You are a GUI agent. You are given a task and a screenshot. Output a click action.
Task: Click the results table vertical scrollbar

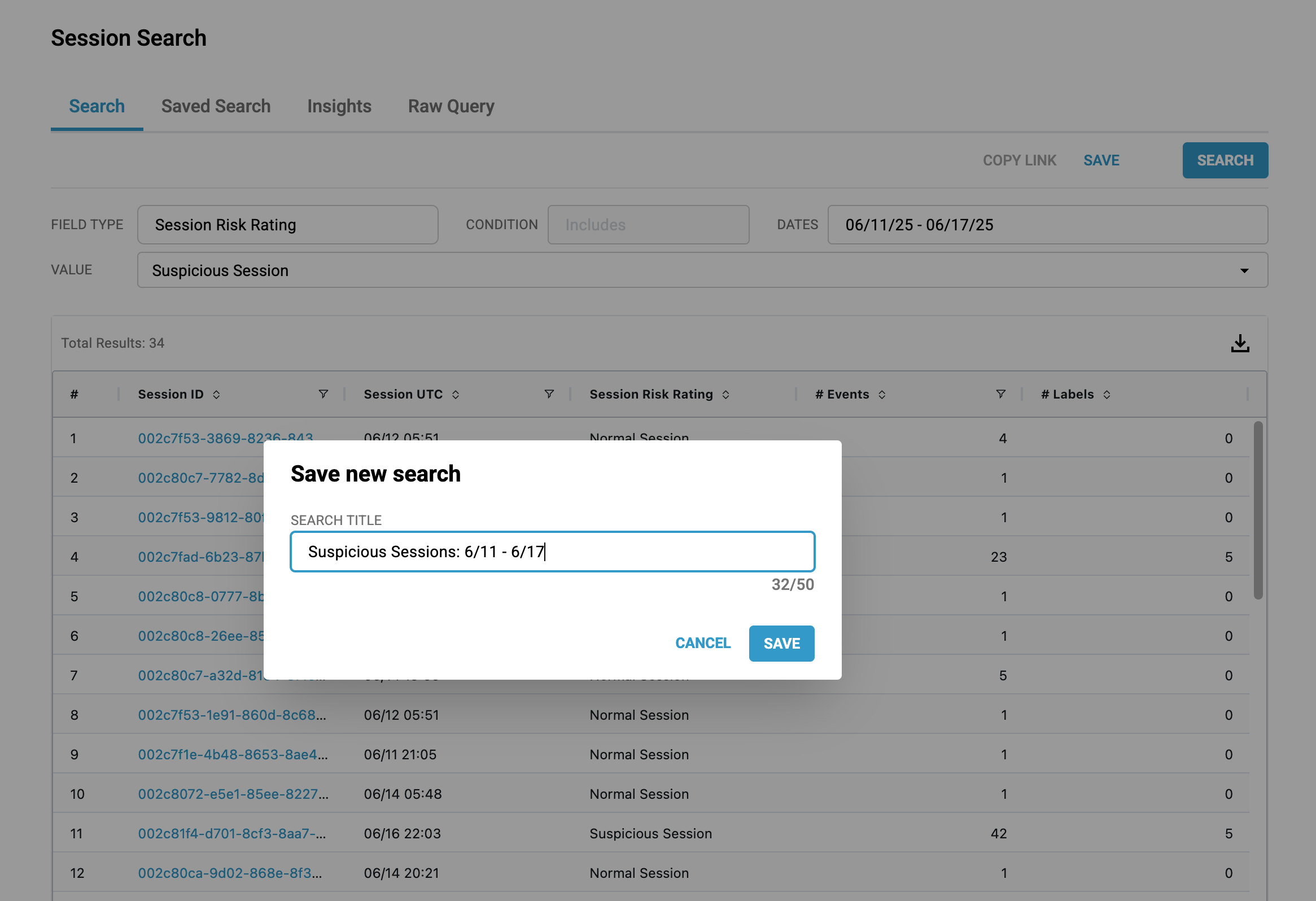[x=1258, y=510]
